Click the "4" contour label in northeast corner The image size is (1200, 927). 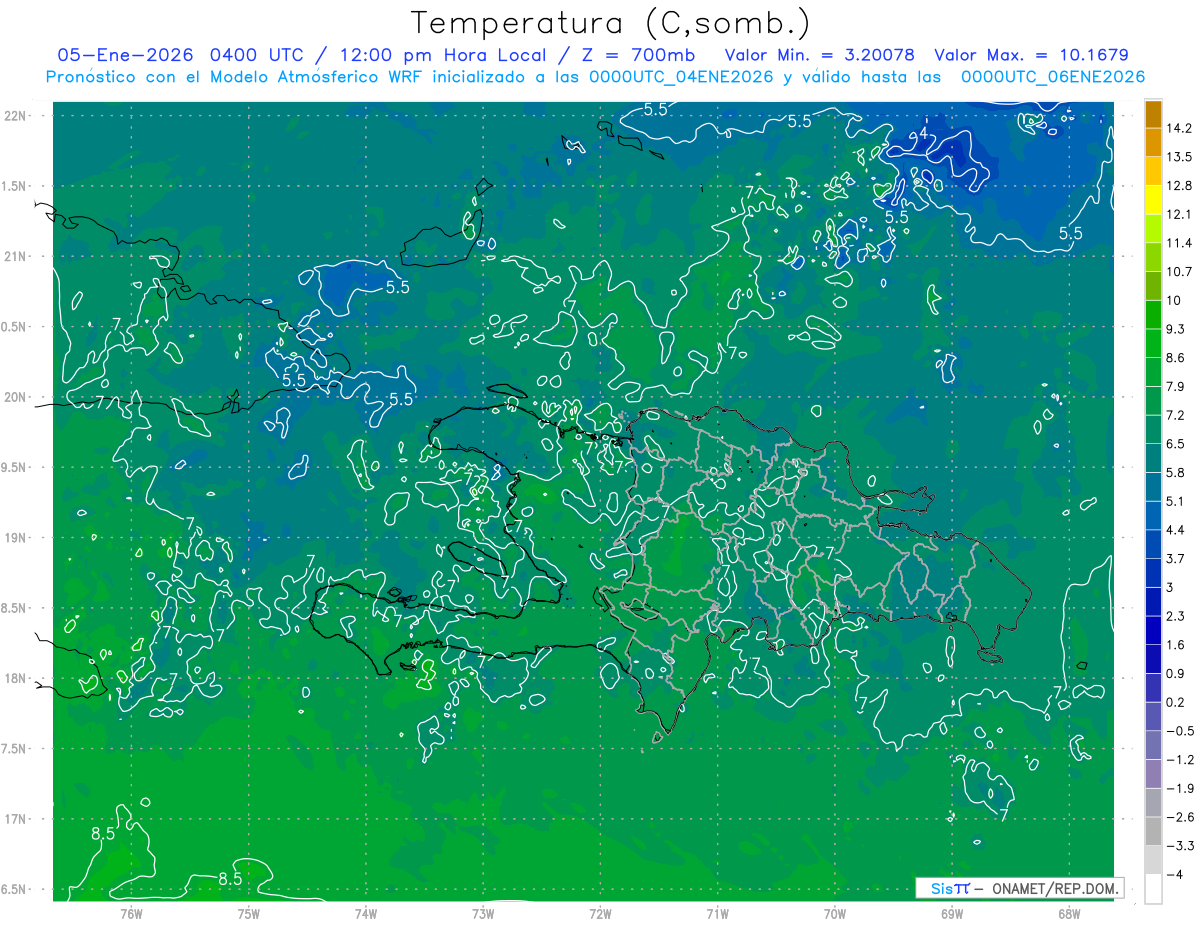[x=923, y=132]
